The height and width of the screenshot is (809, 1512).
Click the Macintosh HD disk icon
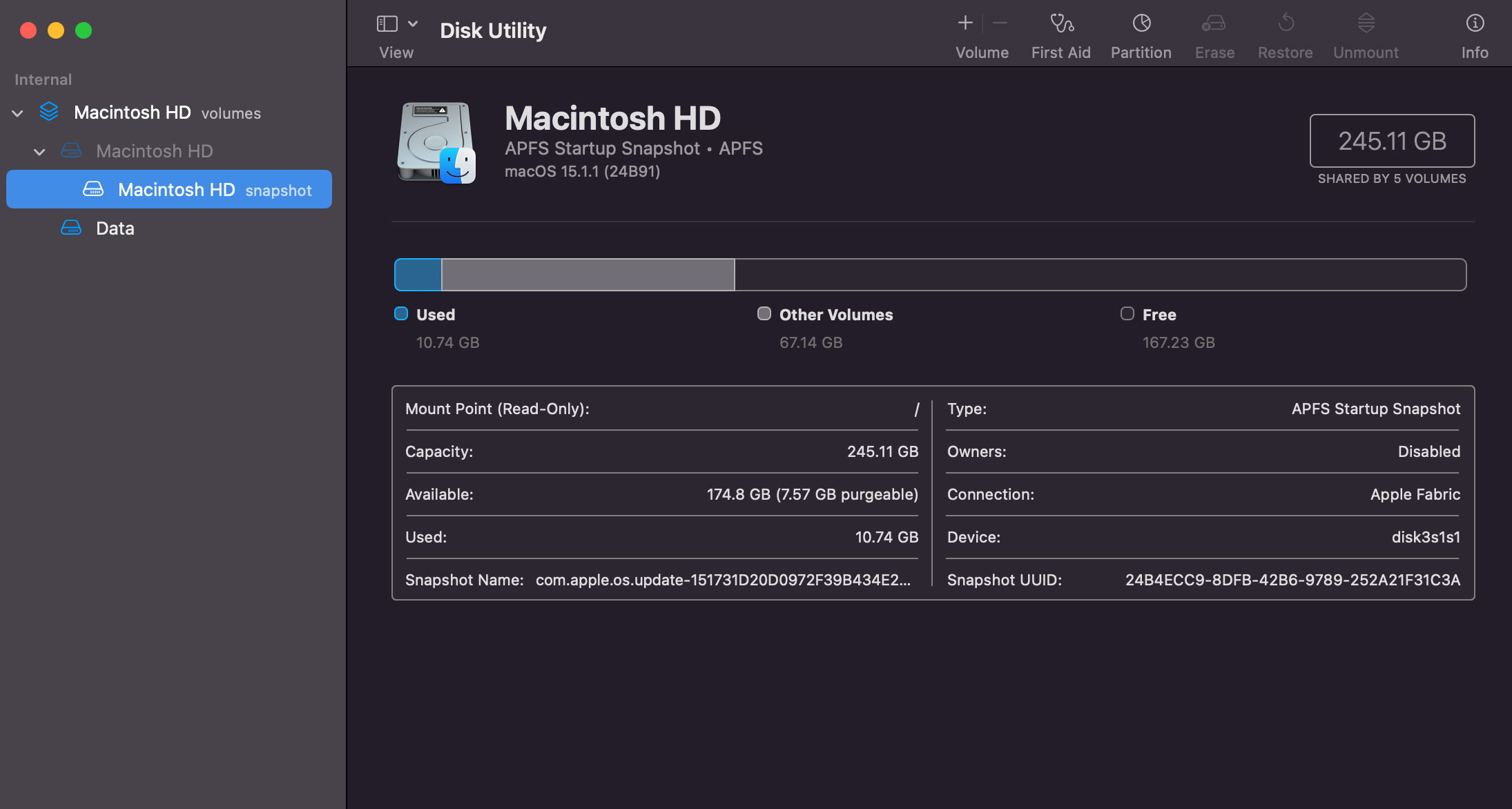(435, 140)
